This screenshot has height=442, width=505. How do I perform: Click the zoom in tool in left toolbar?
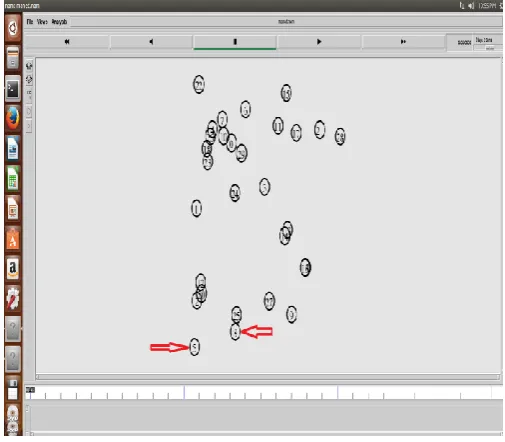[29, 66]
